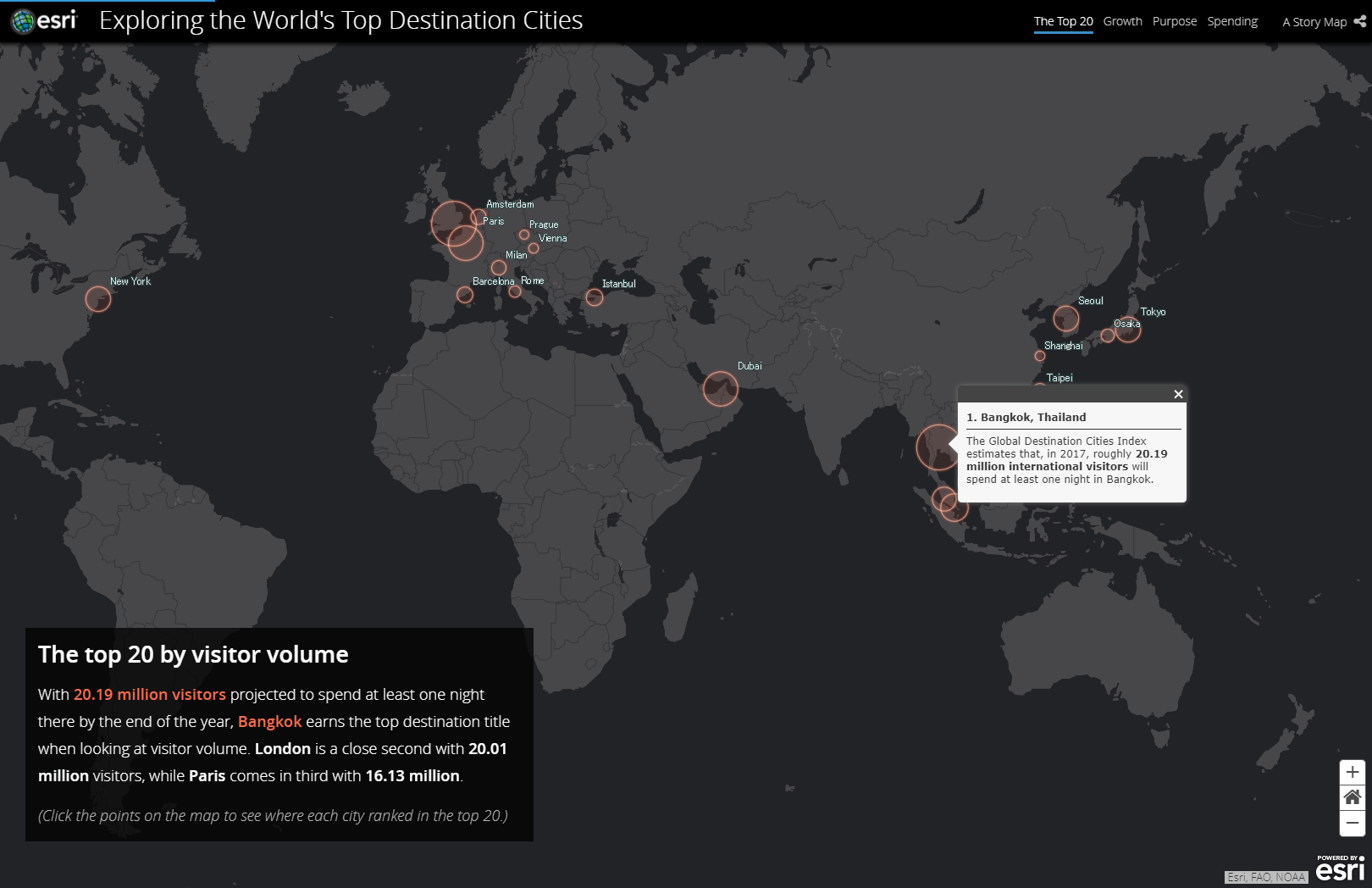Click the Istanbul map marker

coord(595,297)
